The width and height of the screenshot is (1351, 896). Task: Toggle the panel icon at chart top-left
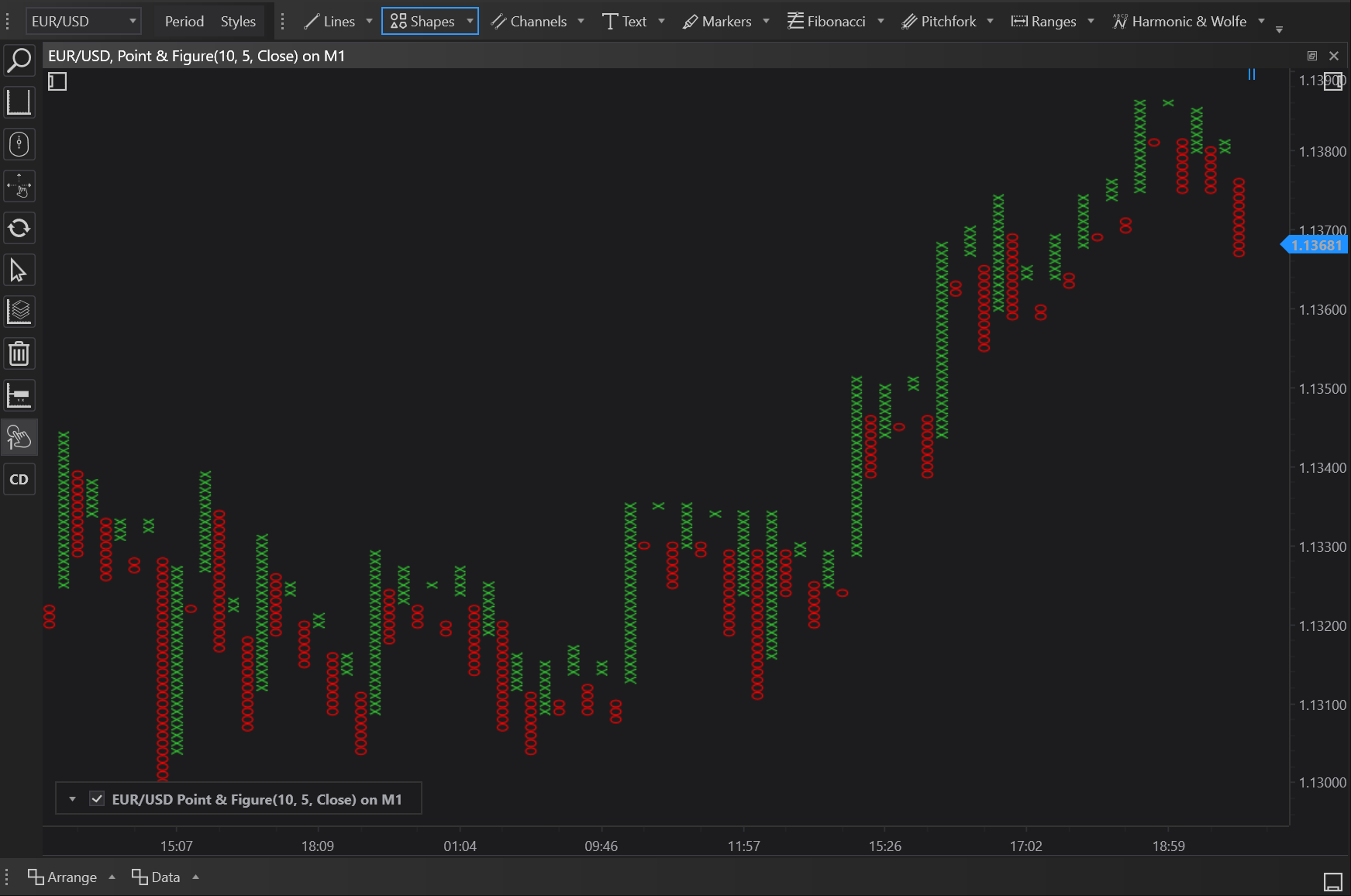point(57,81)
